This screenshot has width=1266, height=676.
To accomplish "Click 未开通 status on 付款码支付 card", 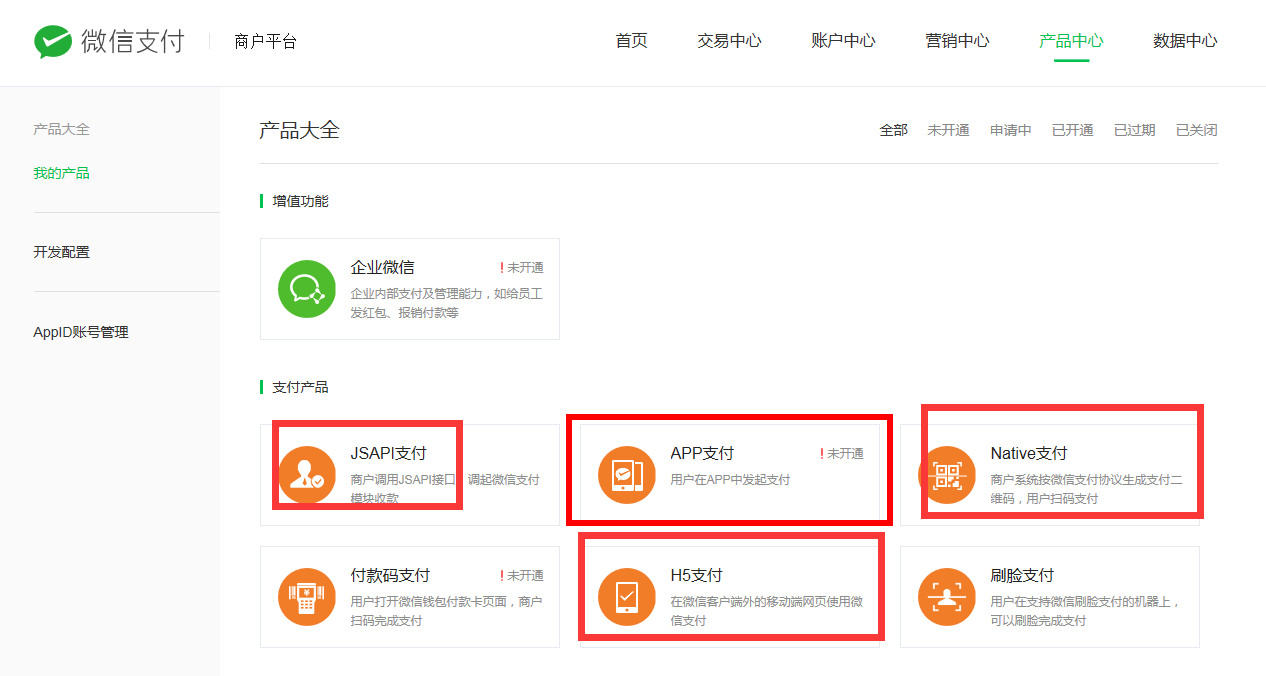I will click(522, 576).
